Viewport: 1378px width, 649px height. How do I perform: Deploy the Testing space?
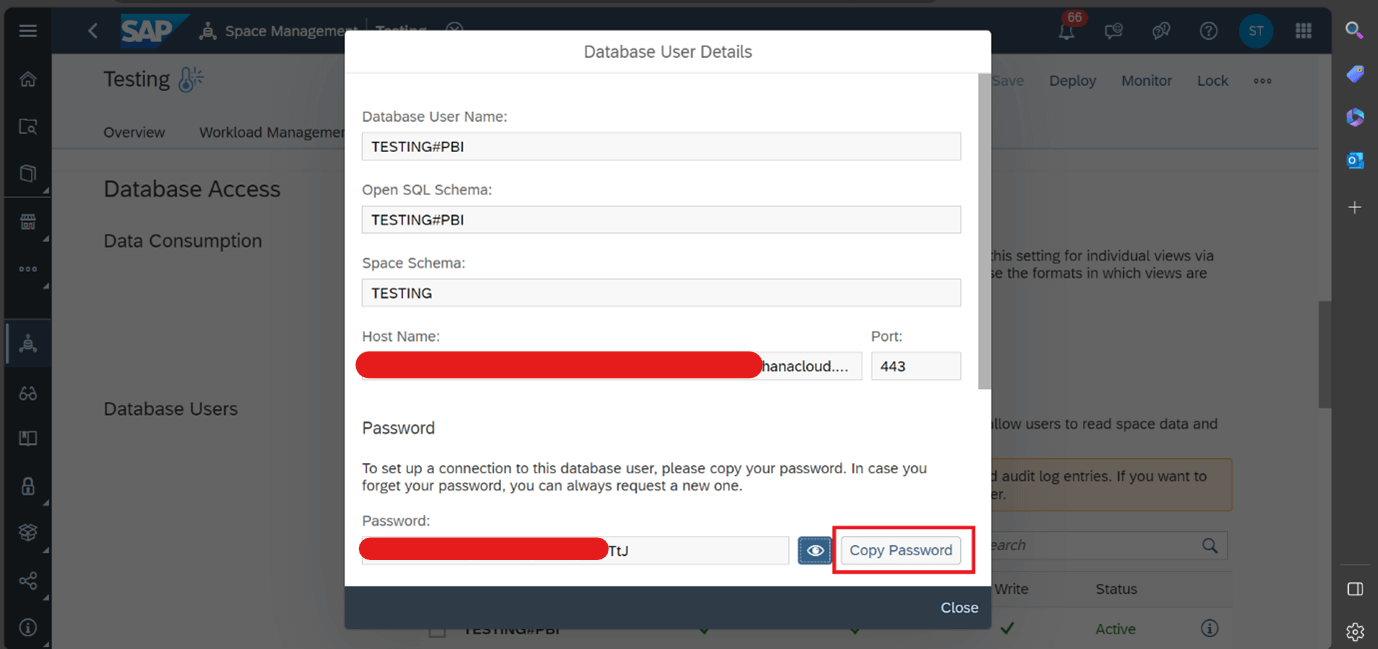point(1072,80)
